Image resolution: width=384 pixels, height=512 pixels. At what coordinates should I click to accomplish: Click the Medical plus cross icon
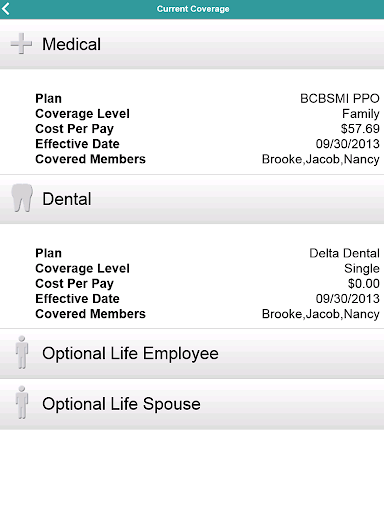21,44
